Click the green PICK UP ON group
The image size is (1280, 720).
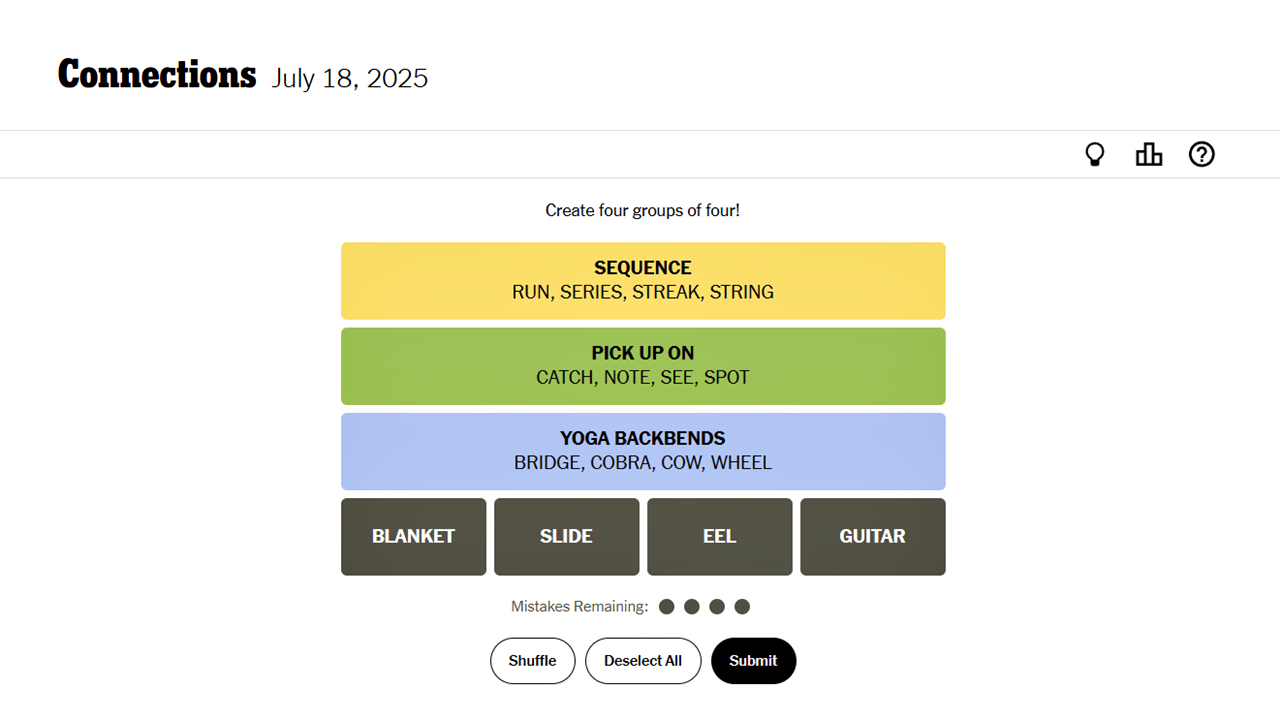(643, 366)
